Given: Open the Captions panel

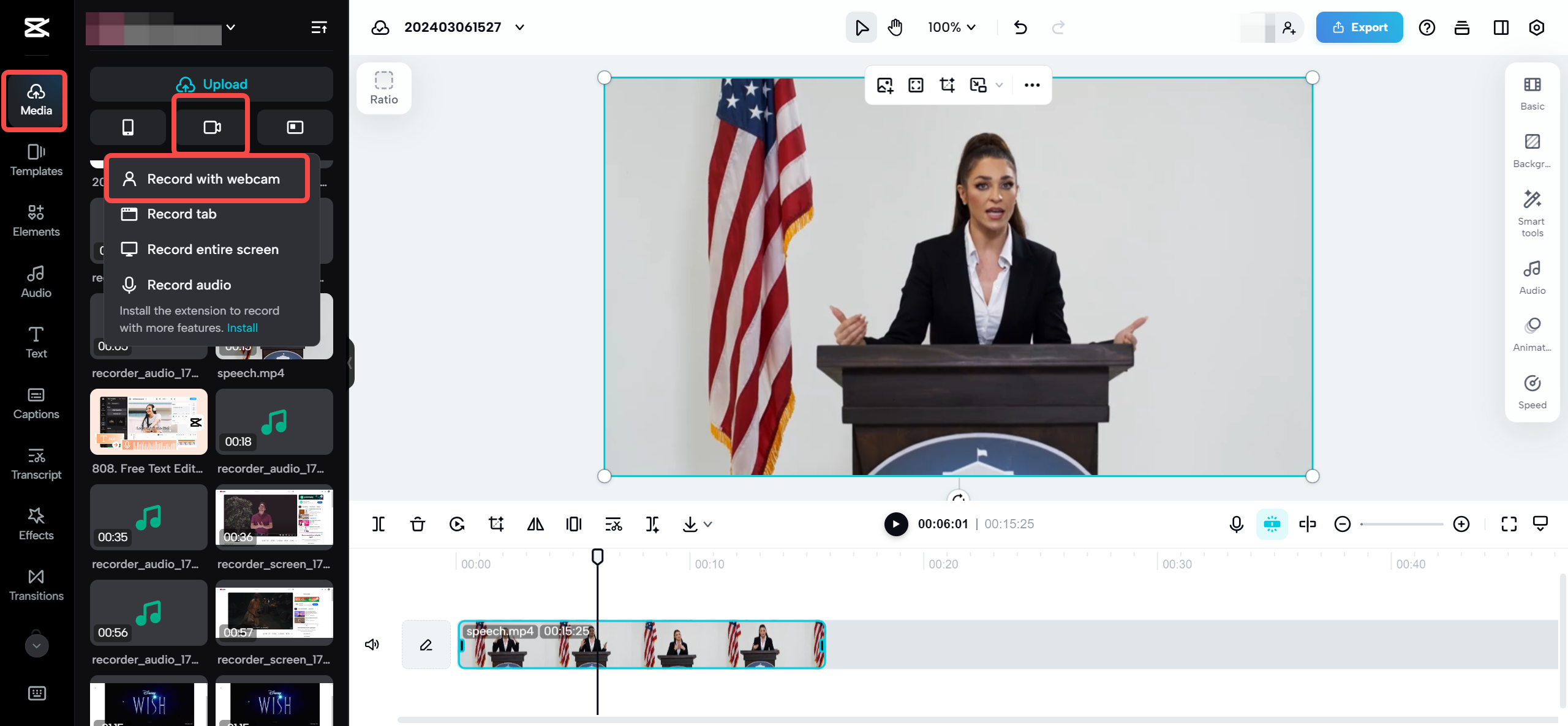Looking at the screenshot, I should 36,403.
